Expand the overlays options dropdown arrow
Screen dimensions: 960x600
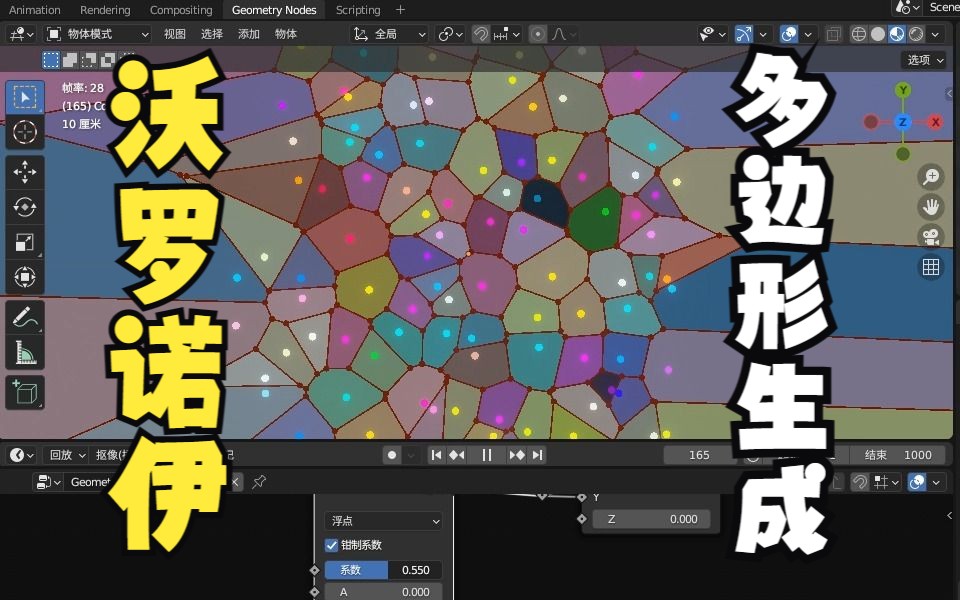pos(808,34)
